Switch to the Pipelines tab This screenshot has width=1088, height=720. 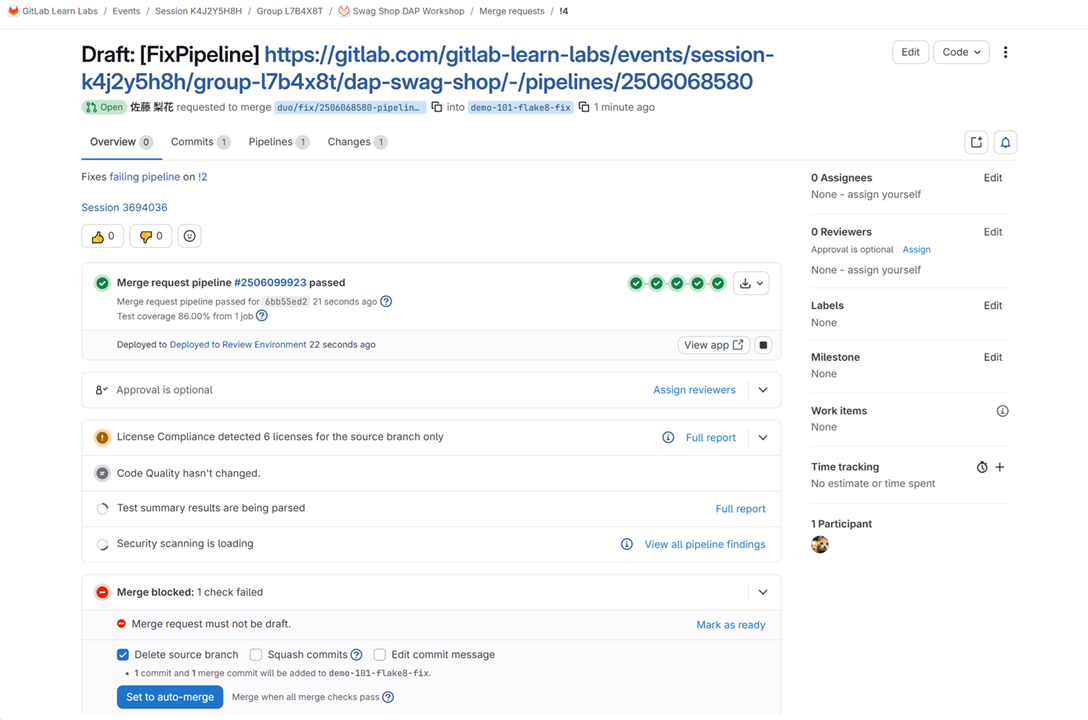point(278,142)
